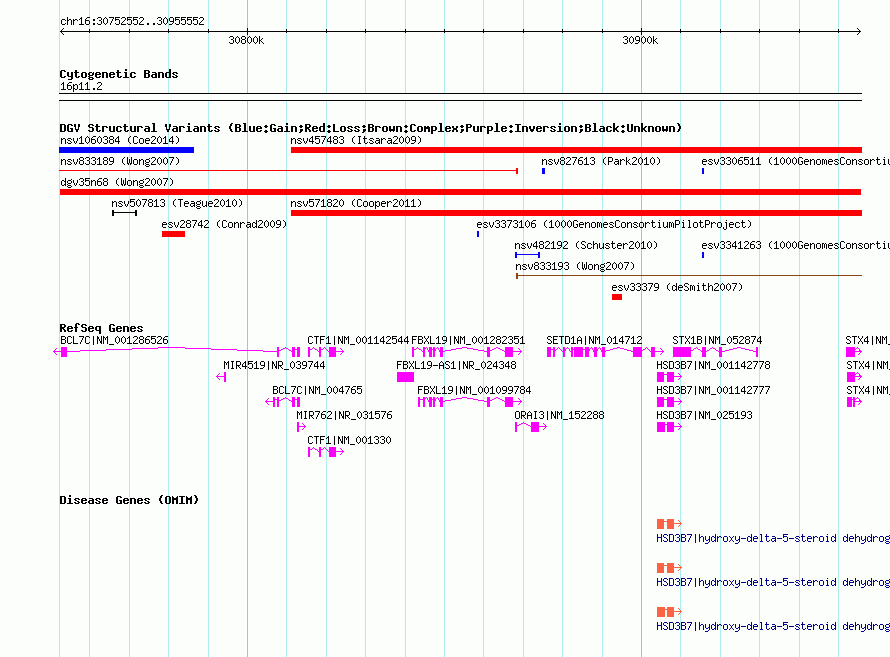Viewport: 890px width, 657px height.
Task: Select the Cytogenetic Bands track title
Action: pos(119,74)
